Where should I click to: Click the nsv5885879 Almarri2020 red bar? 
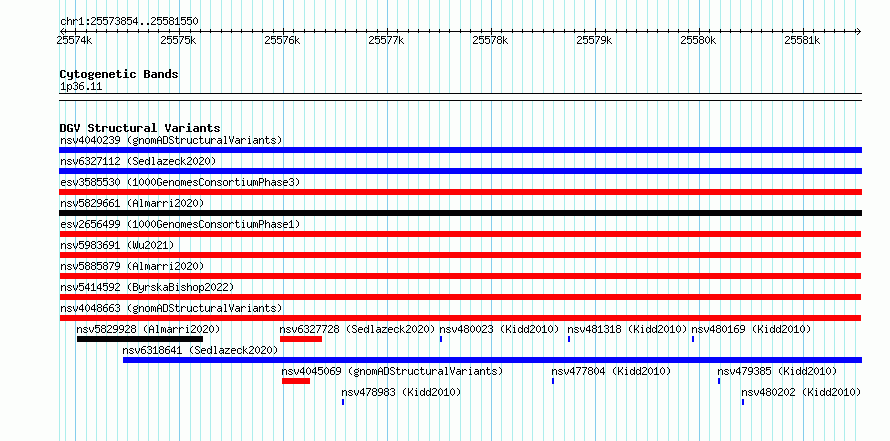tap(460, 276)
